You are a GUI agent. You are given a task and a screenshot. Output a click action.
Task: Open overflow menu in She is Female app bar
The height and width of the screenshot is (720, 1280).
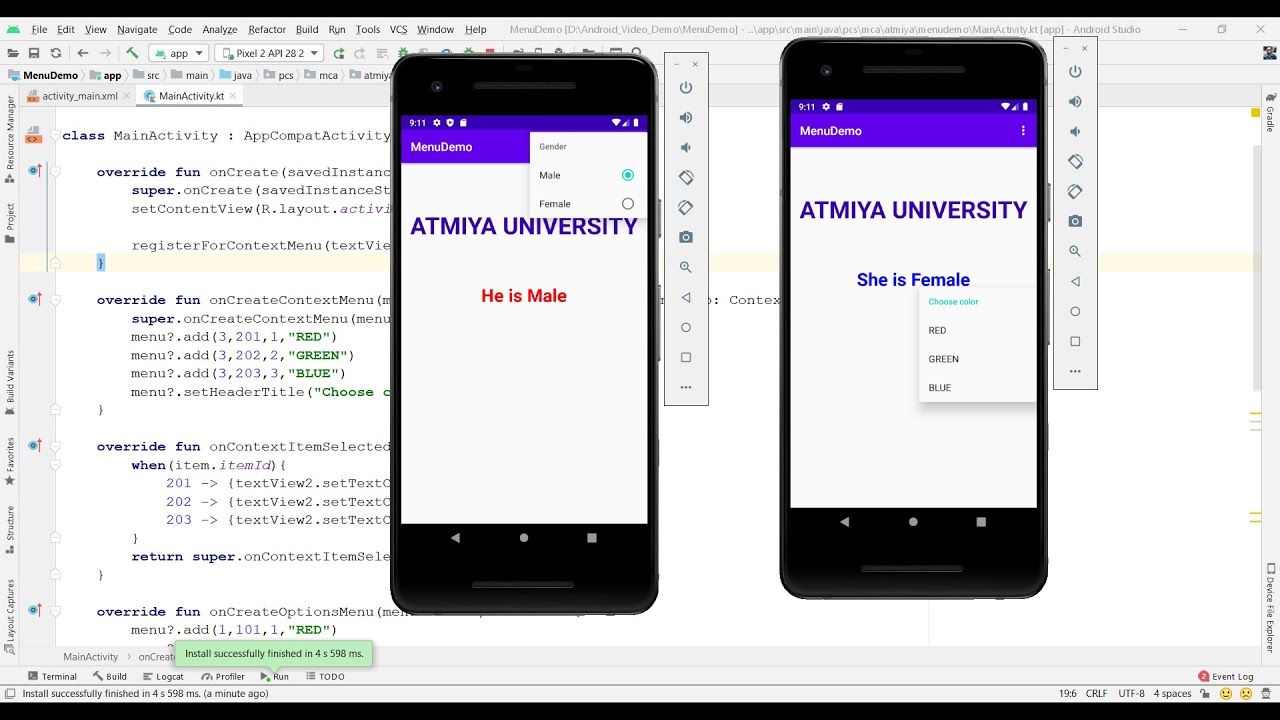pyautogui.click(x=1022, y=131)
